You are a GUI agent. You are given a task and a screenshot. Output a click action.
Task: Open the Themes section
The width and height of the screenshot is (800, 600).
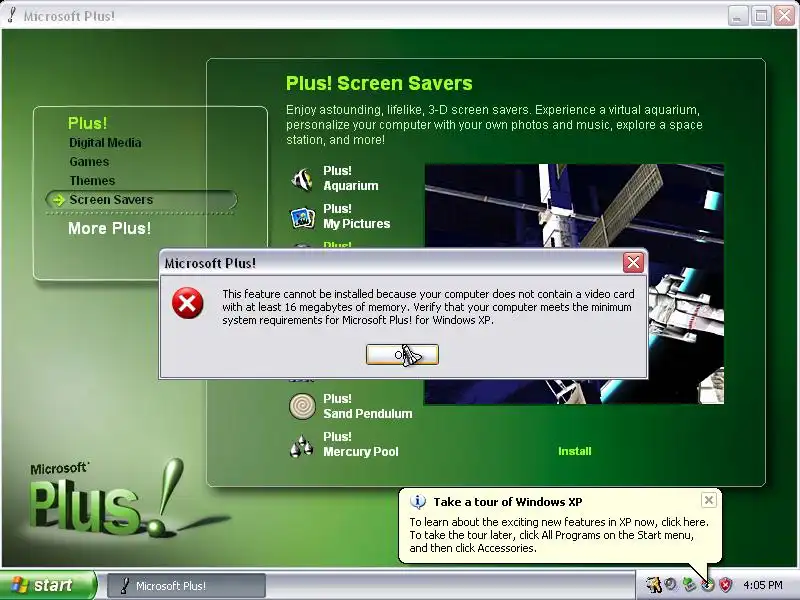click(x=92, y=181)
